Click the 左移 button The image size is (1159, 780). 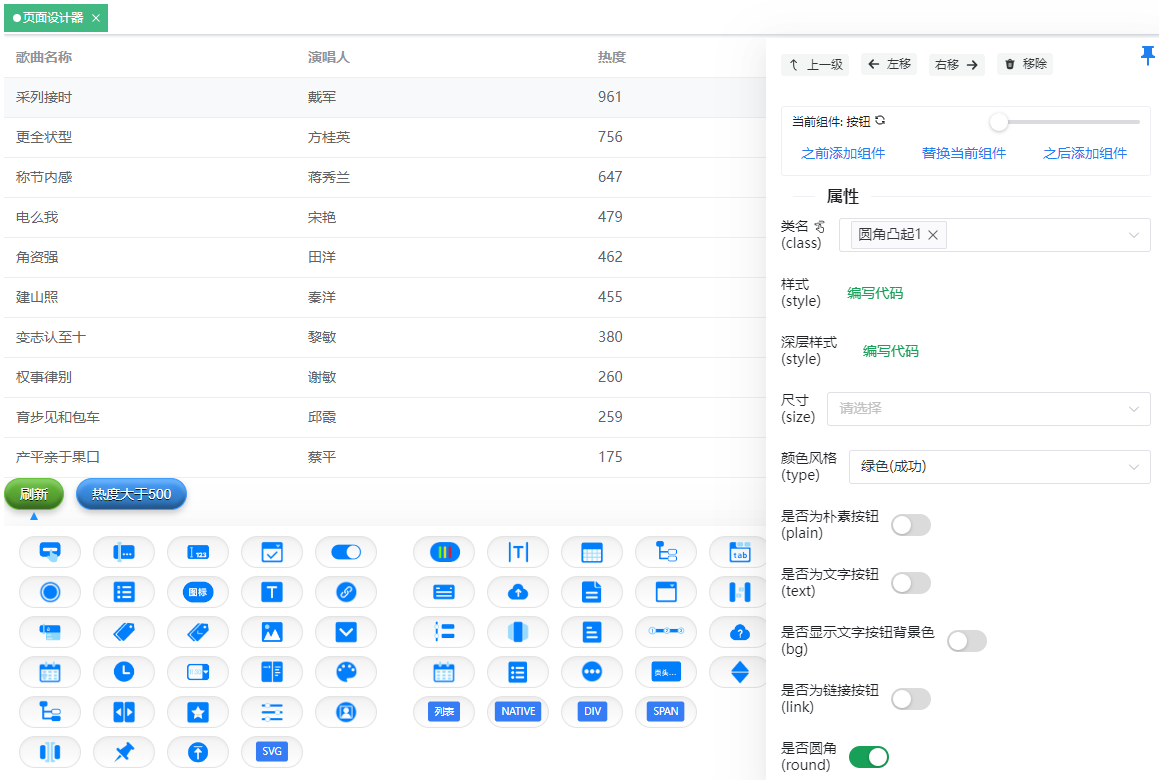point(888,64)
